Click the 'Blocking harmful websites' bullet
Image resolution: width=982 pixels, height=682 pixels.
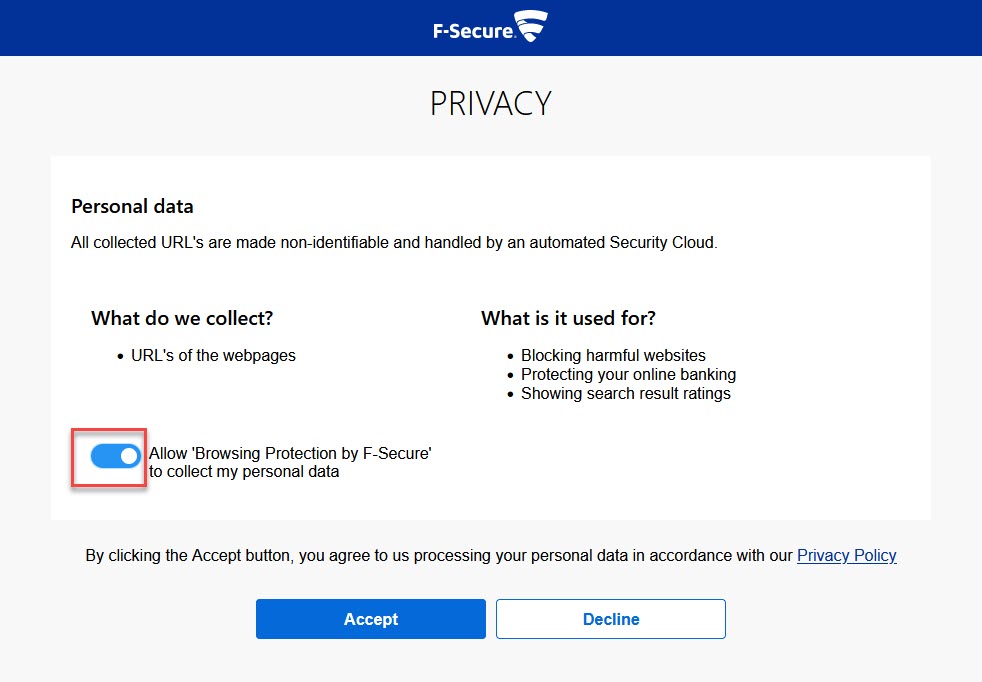(613, 355)
